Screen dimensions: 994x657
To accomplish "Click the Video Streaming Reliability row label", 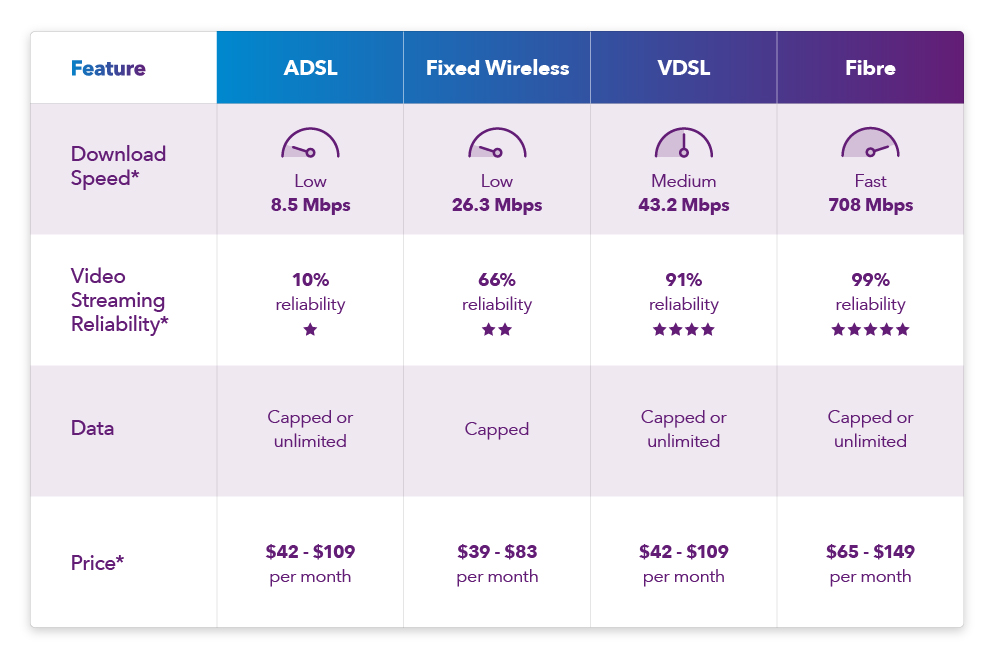I will pyautogui.click(x=118, y=300).
